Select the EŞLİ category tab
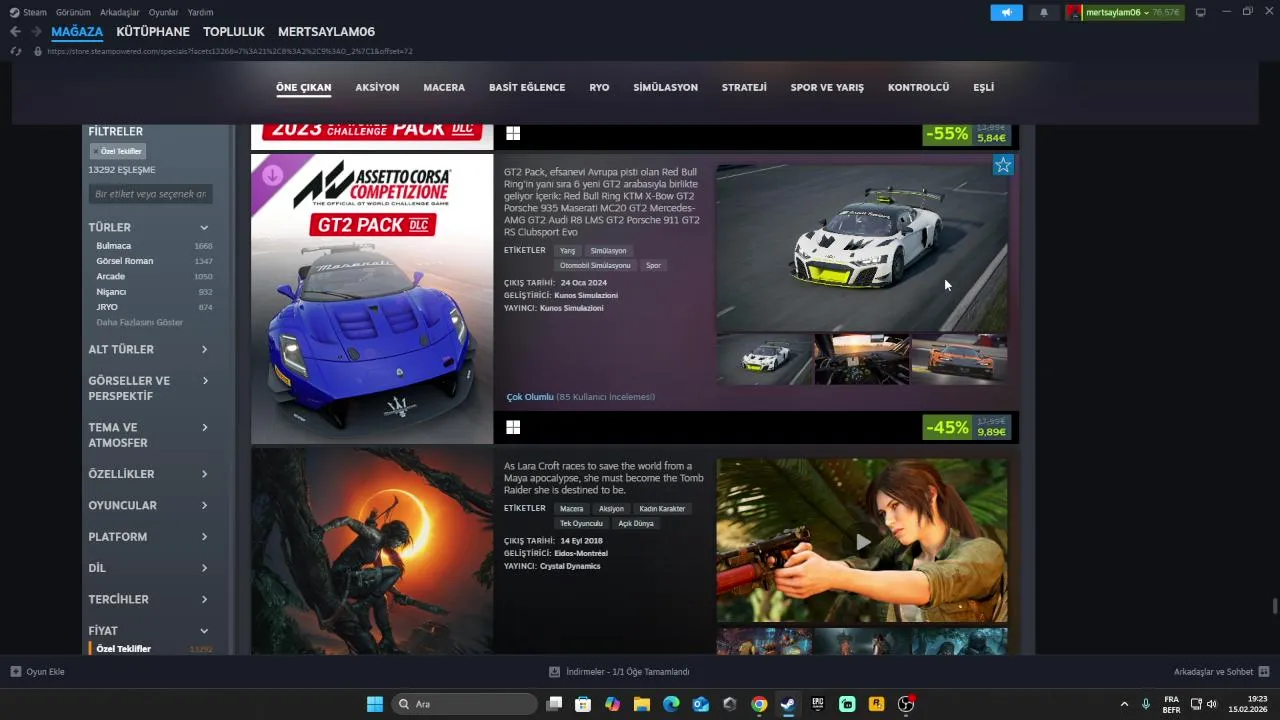Viewport: 1280px width, 720px height. pos(983,88)
